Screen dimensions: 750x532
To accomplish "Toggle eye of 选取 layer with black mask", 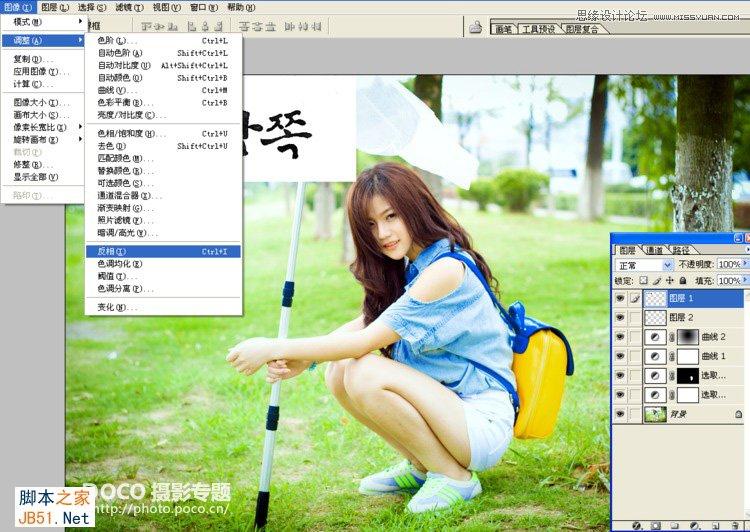I will click(620, 376).
